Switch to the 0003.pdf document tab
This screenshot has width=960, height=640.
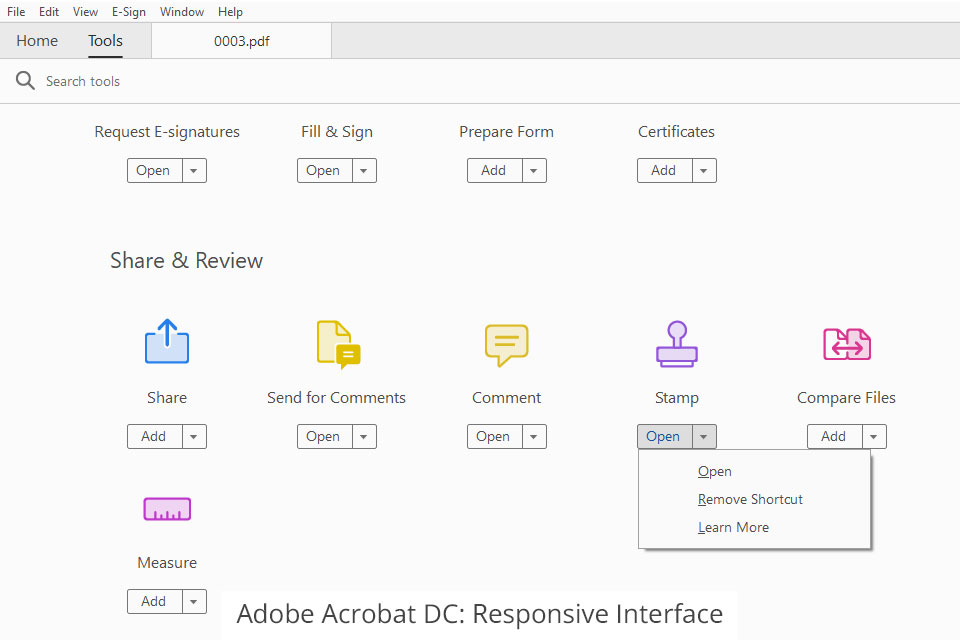click(x=242, y=41)
